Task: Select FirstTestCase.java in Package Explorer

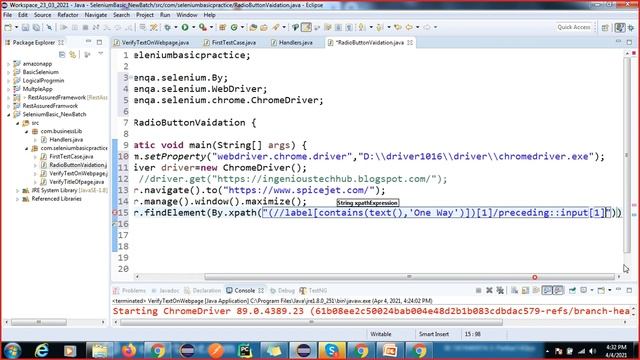Action: (x=71, y=157)
